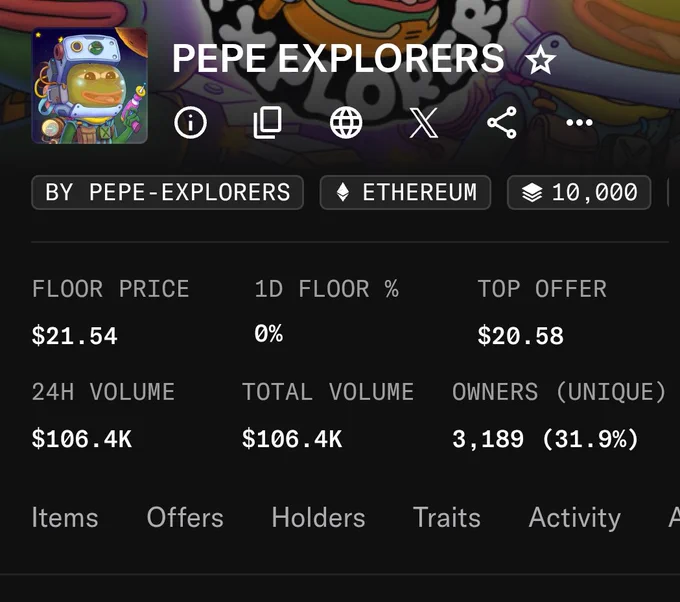Open the Traits tab
680x602 pixels.
click(x=447, y=517)
